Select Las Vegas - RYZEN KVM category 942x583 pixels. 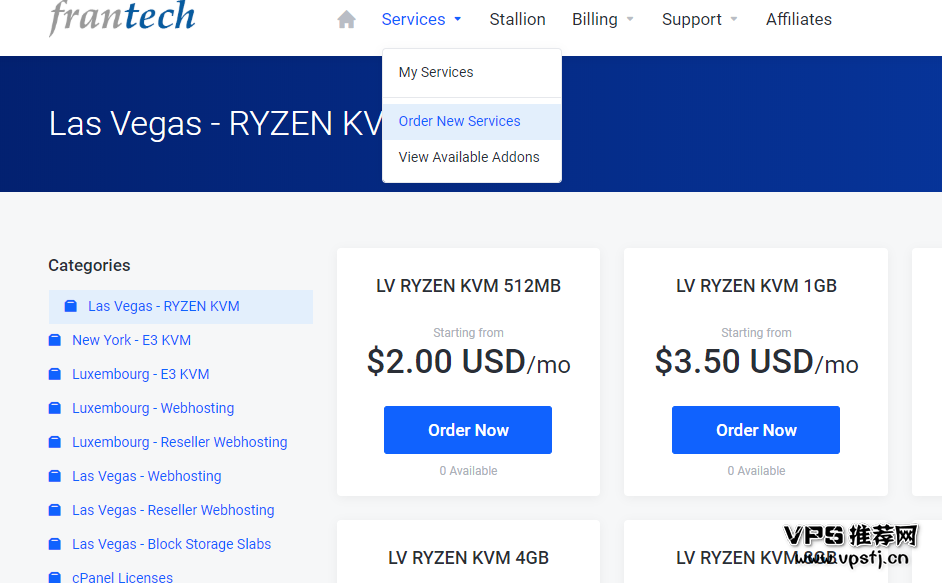(181, 307)
